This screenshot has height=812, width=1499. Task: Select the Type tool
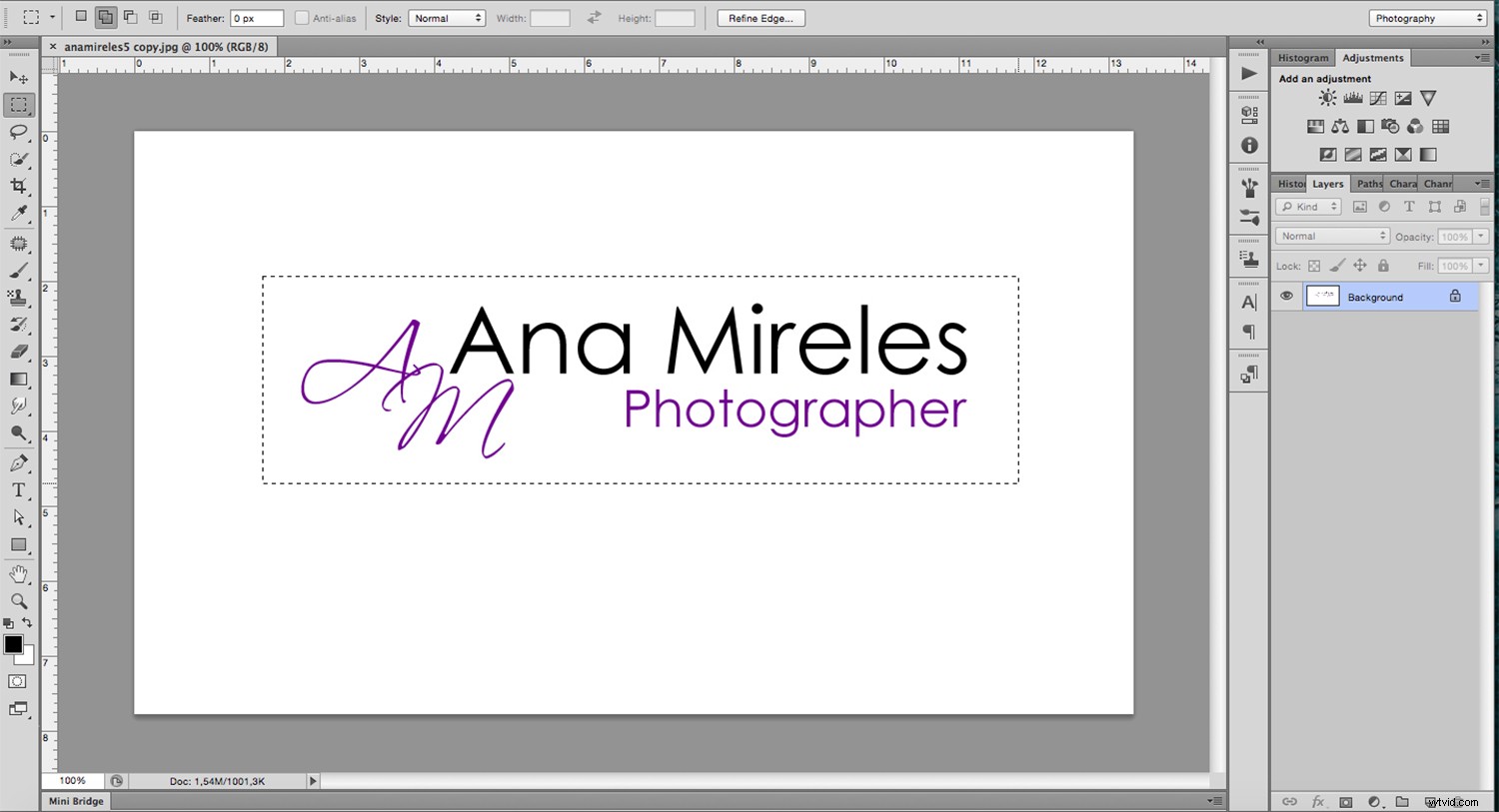19,489
